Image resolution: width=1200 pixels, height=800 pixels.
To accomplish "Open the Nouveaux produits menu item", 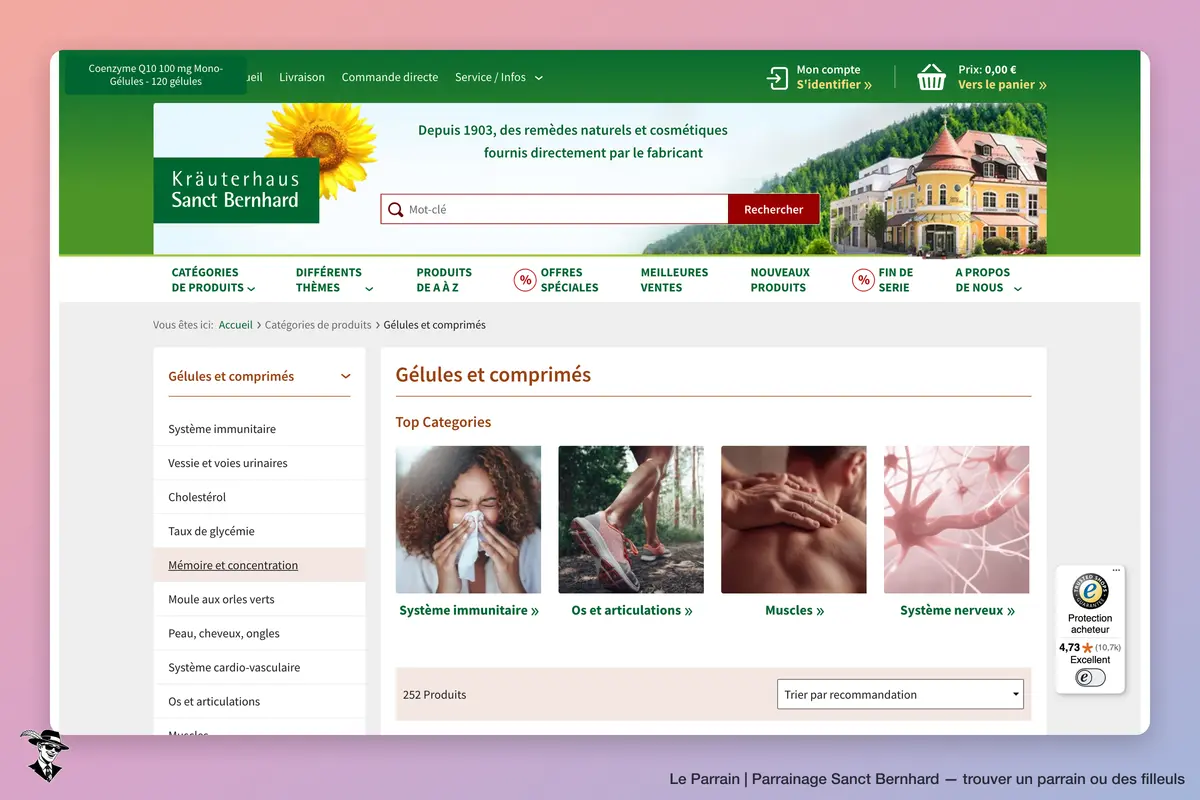I will tap(780, 280).
